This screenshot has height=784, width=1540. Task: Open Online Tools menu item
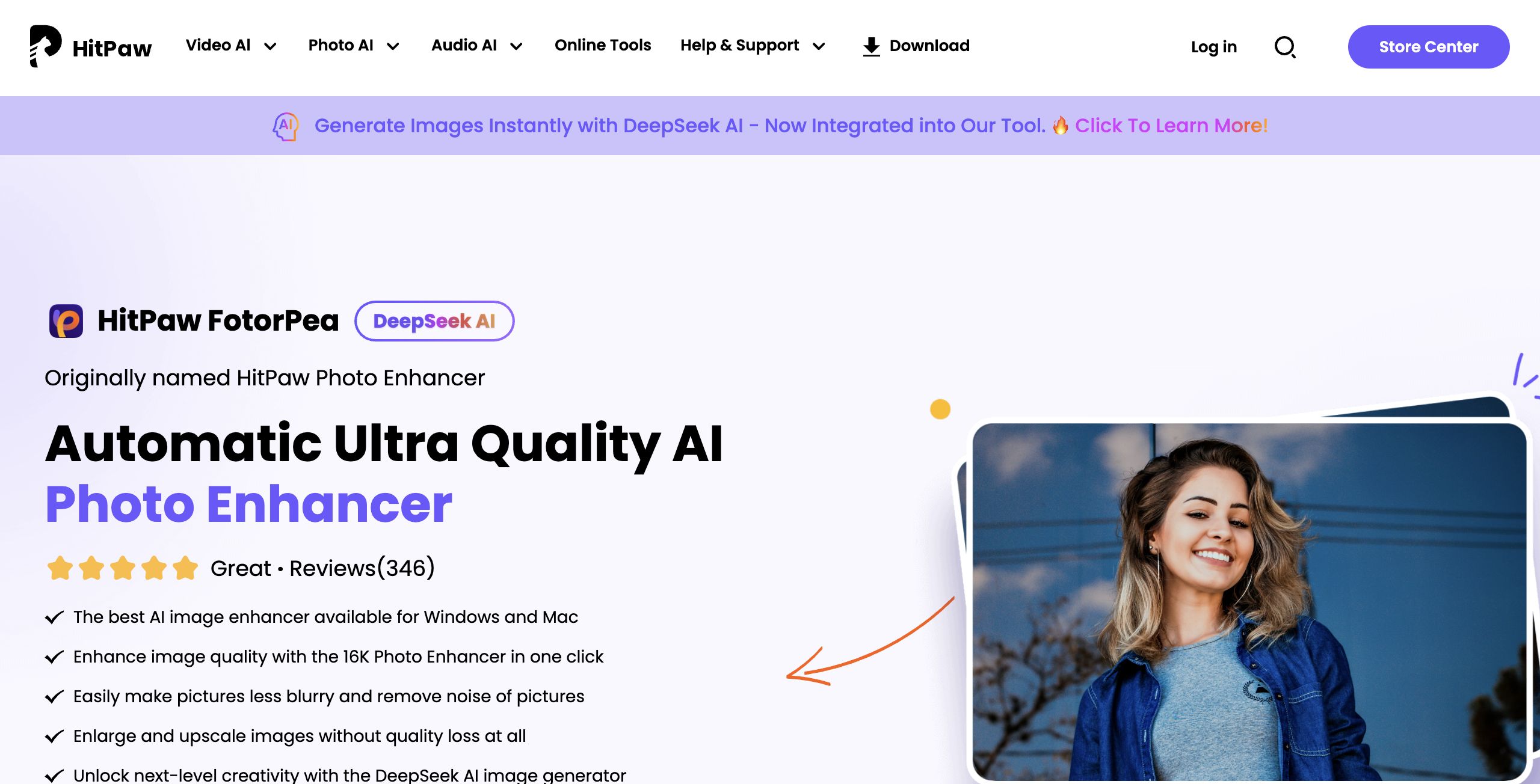coord(603,46)
